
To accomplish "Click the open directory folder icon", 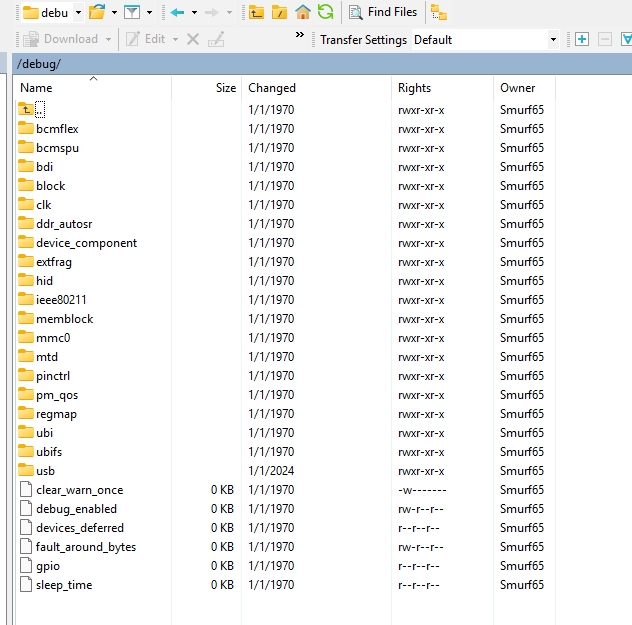I will [96, 12].
